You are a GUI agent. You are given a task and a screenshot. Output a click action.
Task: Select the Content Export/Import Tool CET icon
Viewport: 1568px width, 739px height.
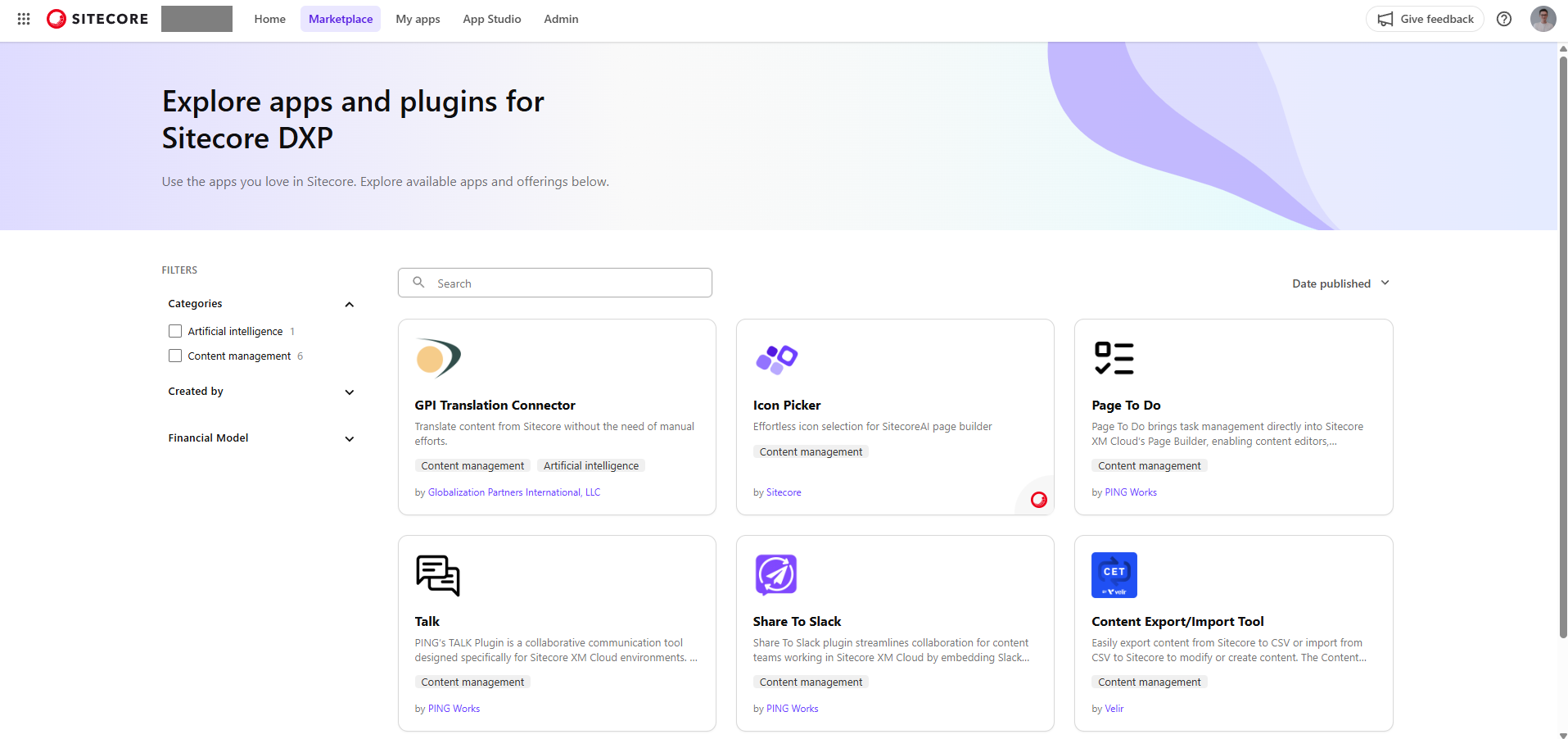[1114, 575]
